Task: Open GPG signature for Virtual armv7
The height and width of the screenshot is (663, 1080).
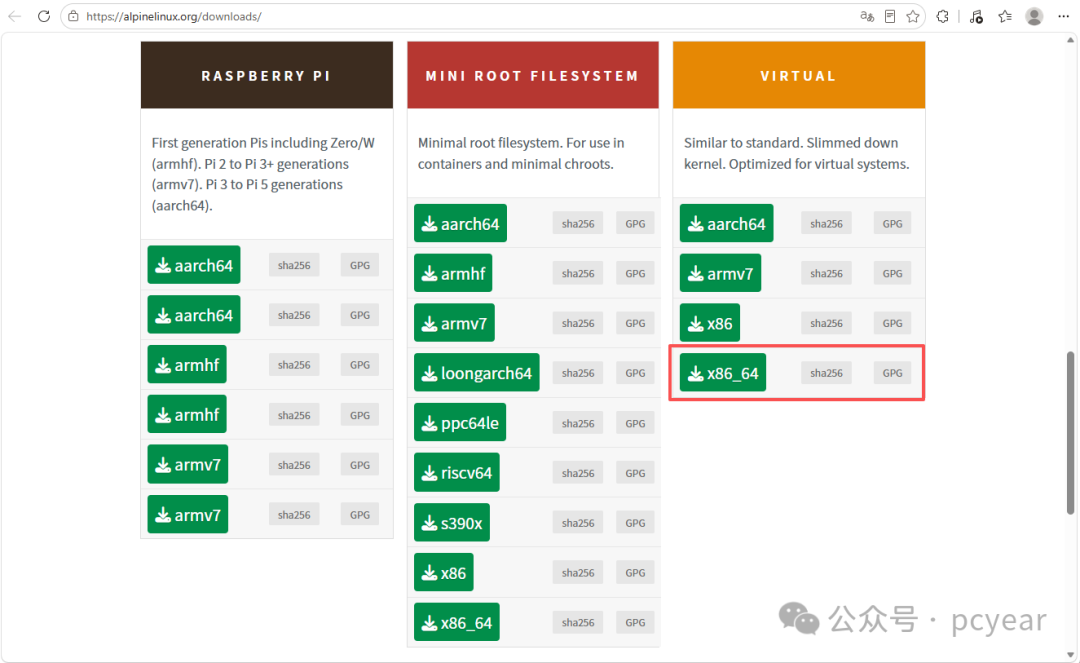Action: (x=893, y=273)
